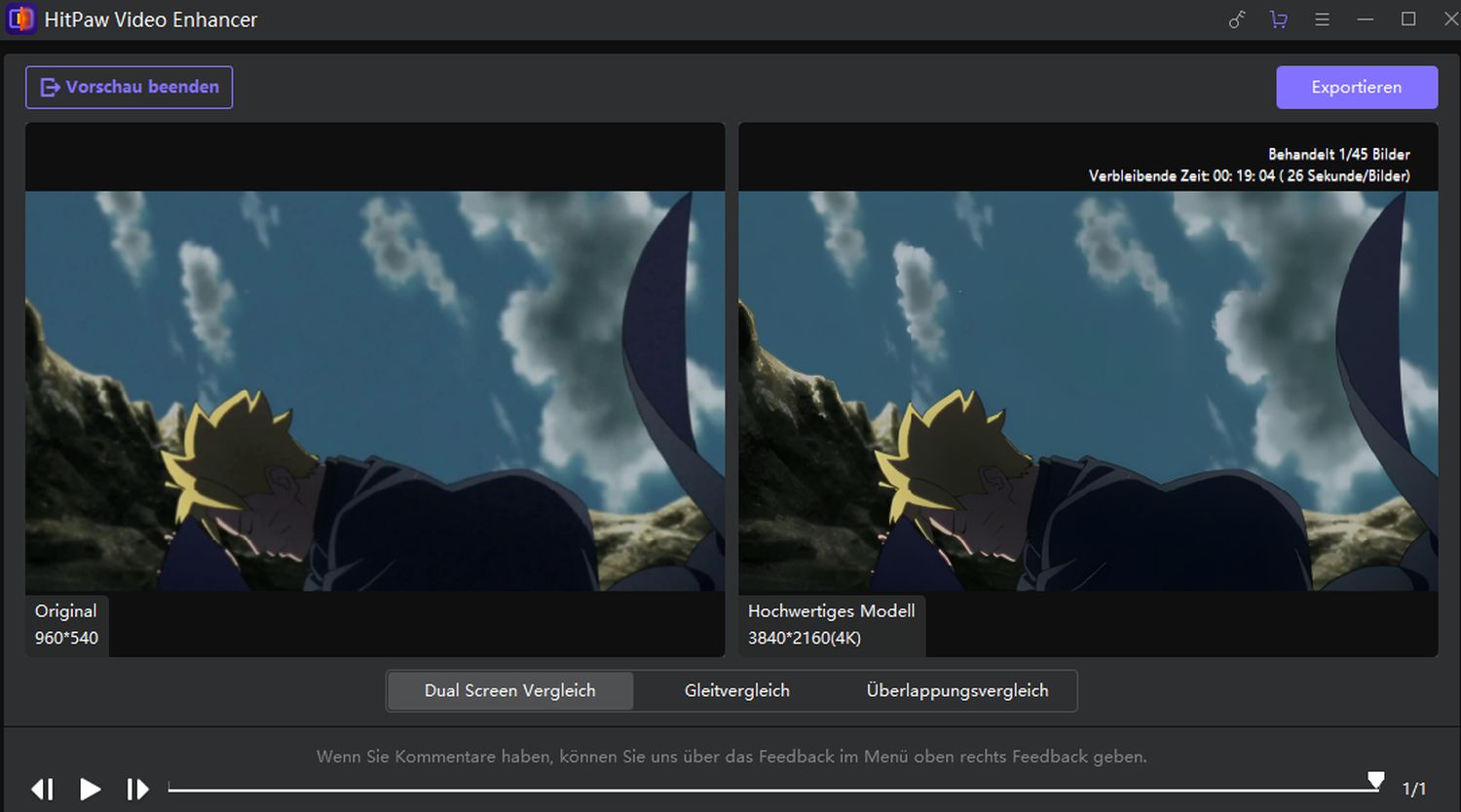Minimize the HitPaw window
Viewport: 1461px width, 812px height.
[1366, 19]
